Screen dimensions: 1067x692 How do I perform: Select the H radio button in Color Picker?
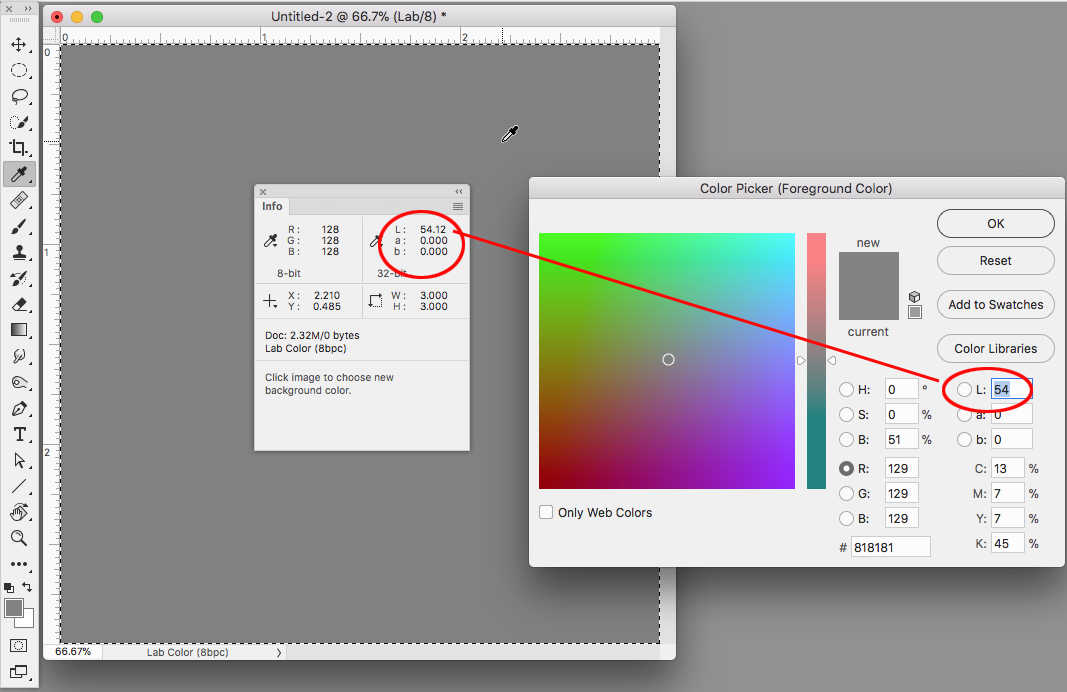click(x=847, y=389)
